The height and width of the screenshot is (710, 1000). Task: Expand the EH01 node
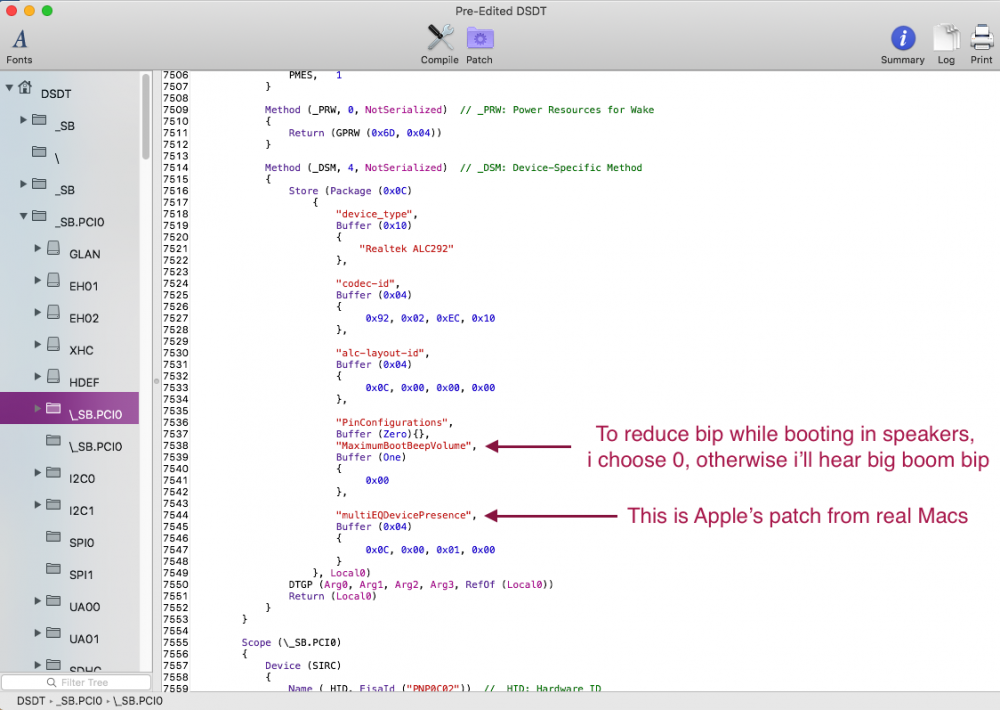pos(38,279)
